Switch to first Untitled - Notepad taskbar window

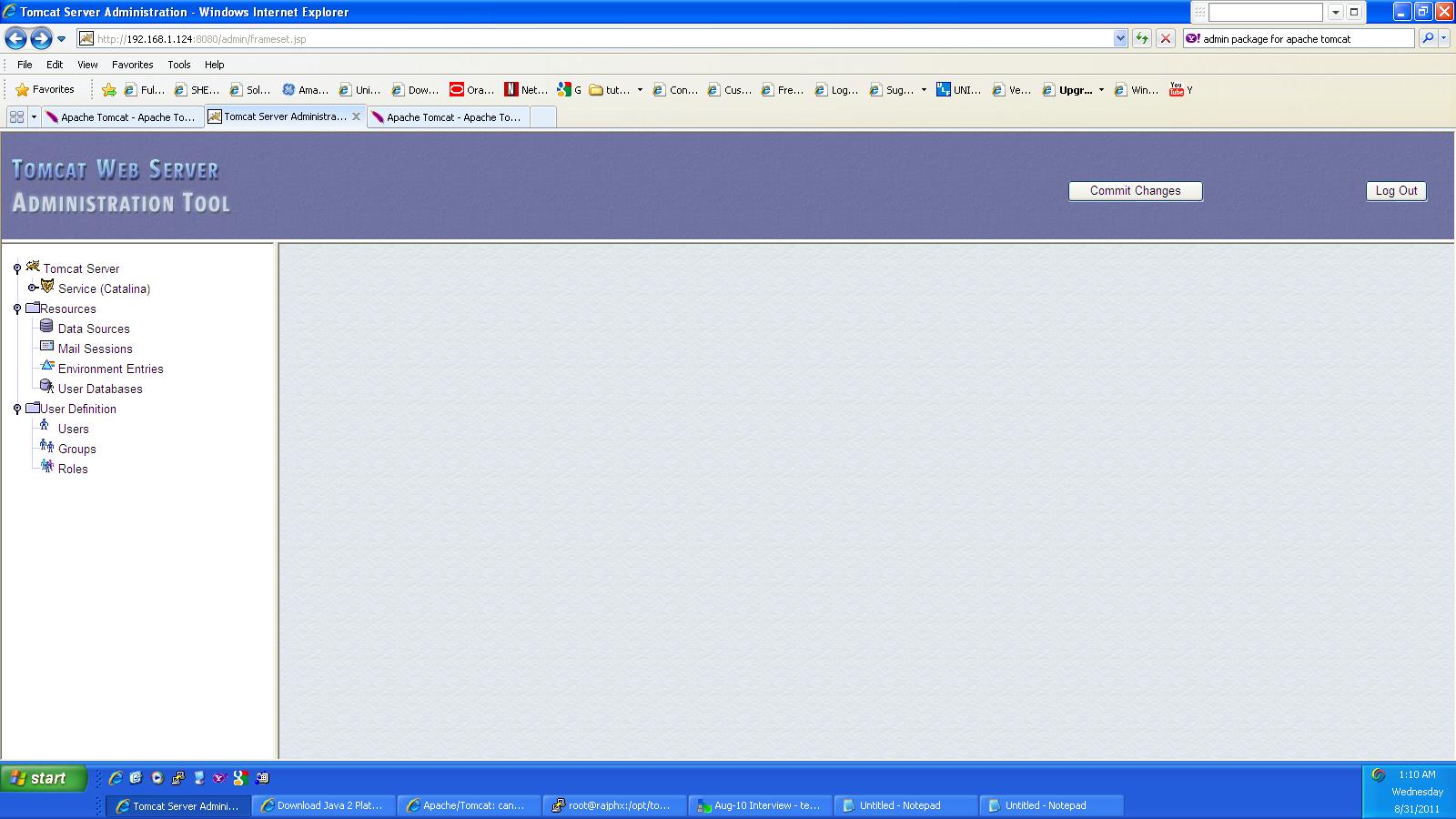906,805
